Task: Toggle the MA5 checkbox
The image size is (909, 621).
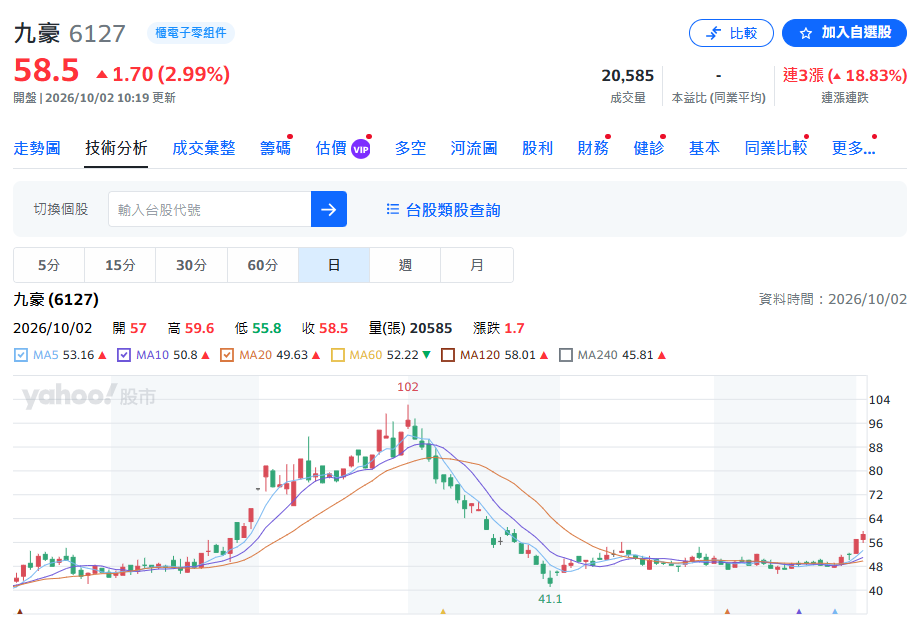Action: [20, 355]
